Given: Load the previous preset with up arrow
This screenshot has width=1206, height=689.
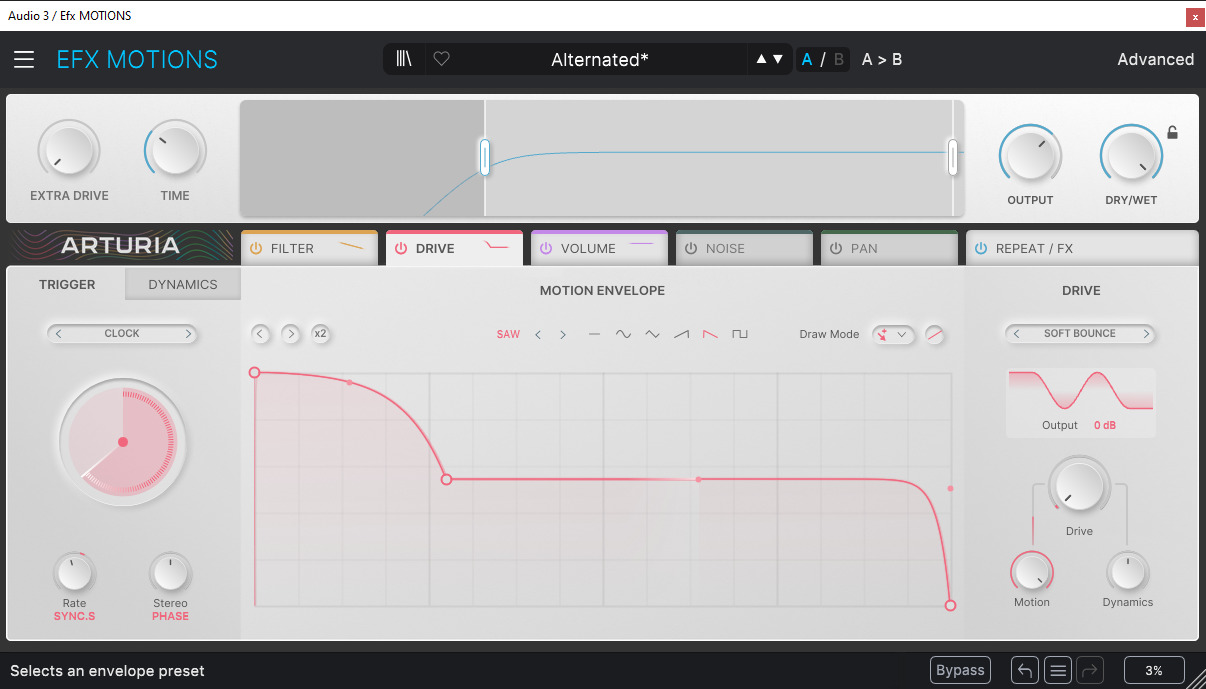Looking at the screenshot, I should pos(761,59).
